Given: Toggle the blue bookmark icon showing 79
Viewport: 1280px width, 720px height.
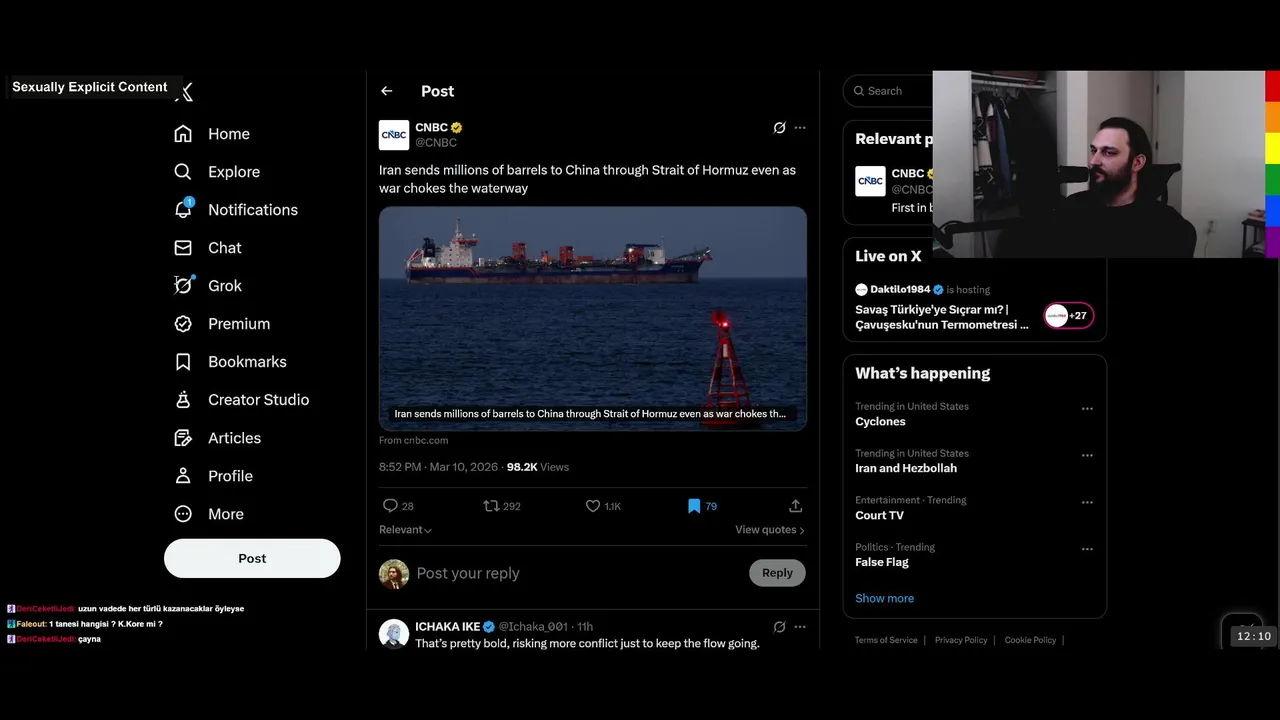Looking at the screenshot, I should 694,506.
